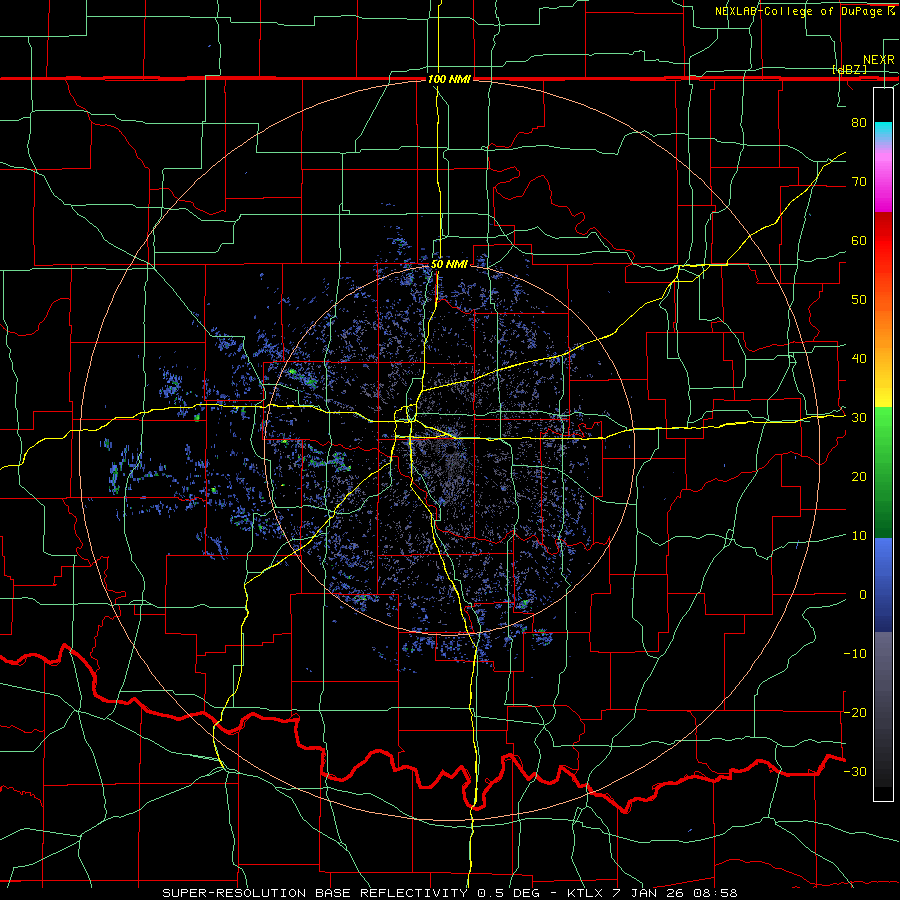
Task: Click the 20 value on the dBZ scale
Action: 859,477
